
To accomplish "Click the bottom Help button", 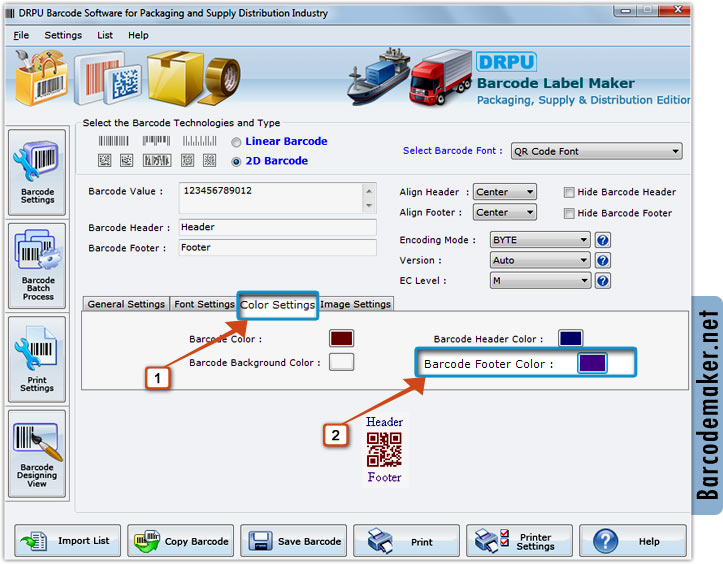I will coord(633,540).
